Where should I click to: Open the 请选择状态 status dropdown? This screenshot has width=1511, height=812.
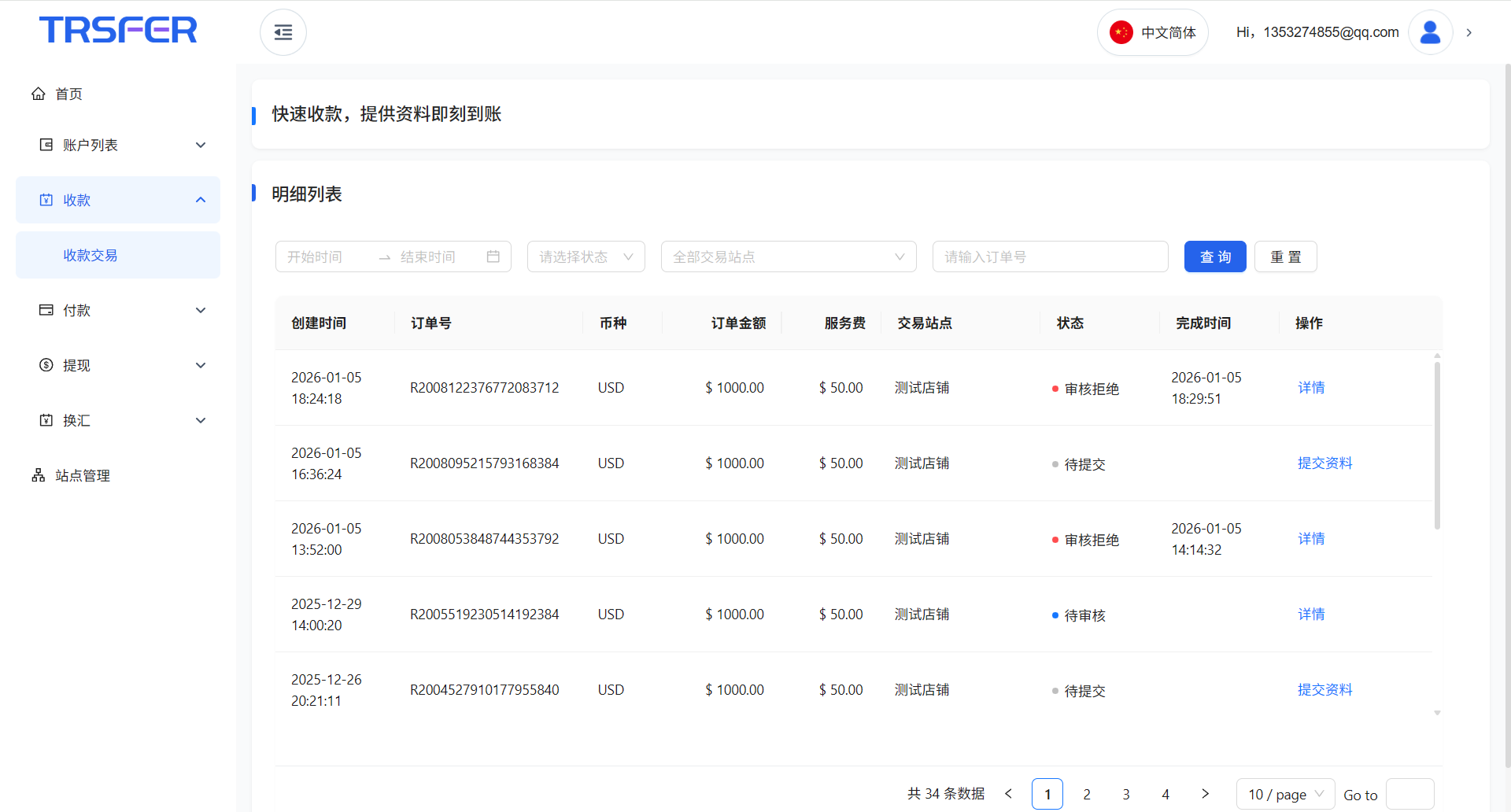[586, 257]
